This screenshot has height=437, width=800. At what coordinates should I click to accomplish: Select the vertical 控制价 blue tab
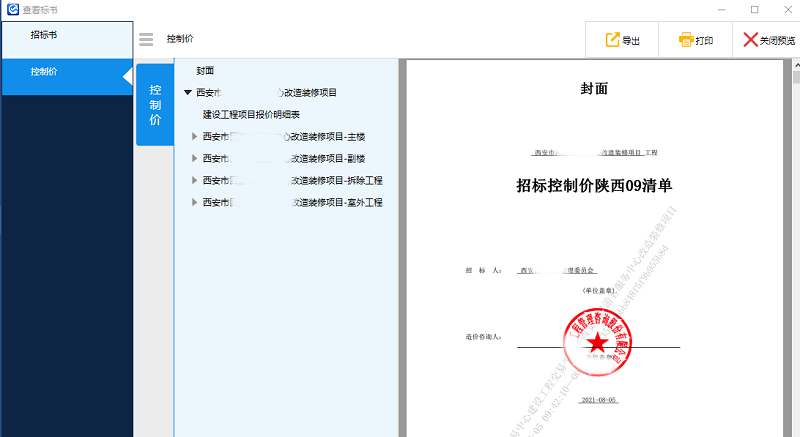(x=155, y=105)
